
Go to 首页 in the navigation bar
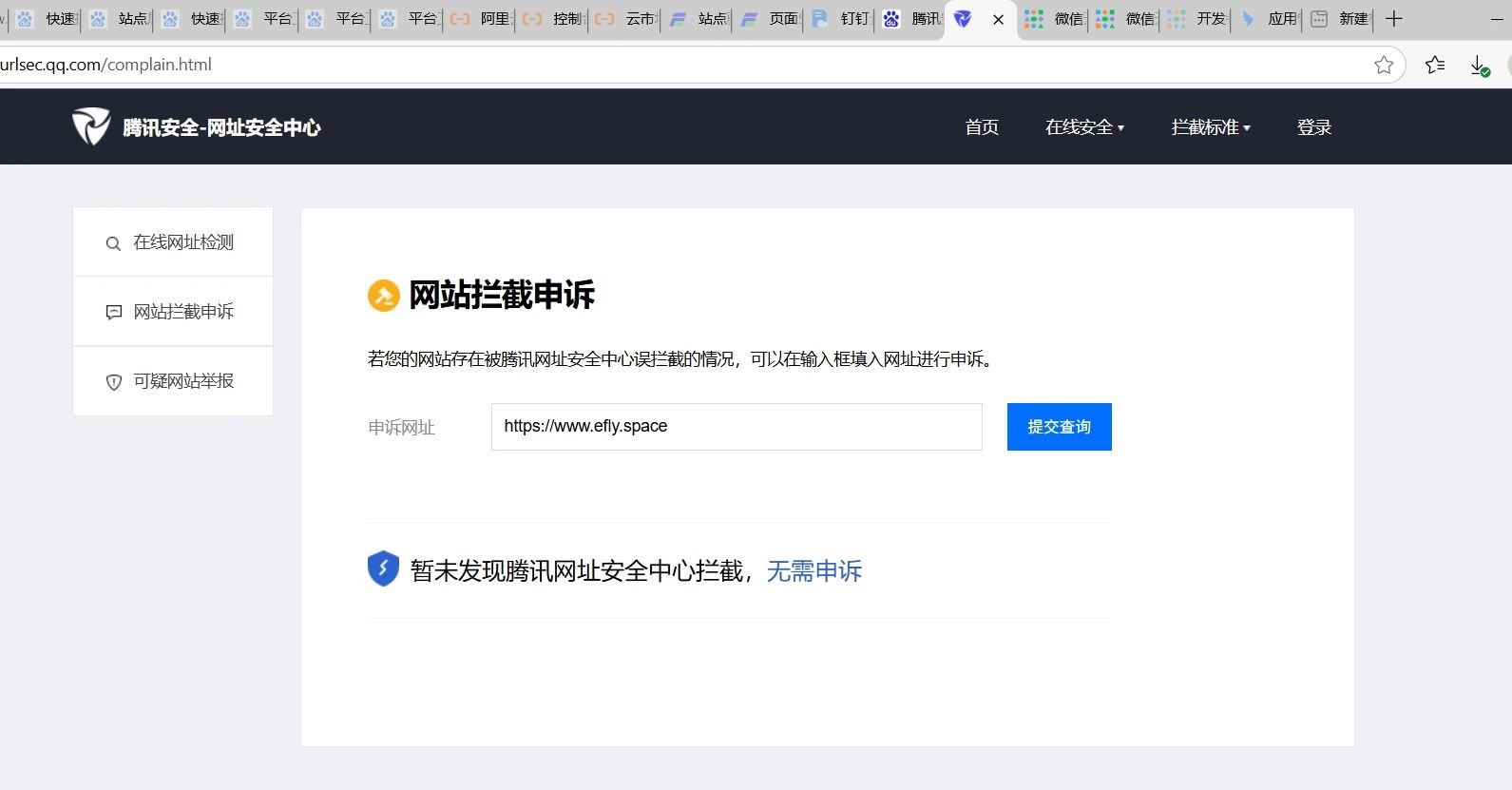[982, 127]
